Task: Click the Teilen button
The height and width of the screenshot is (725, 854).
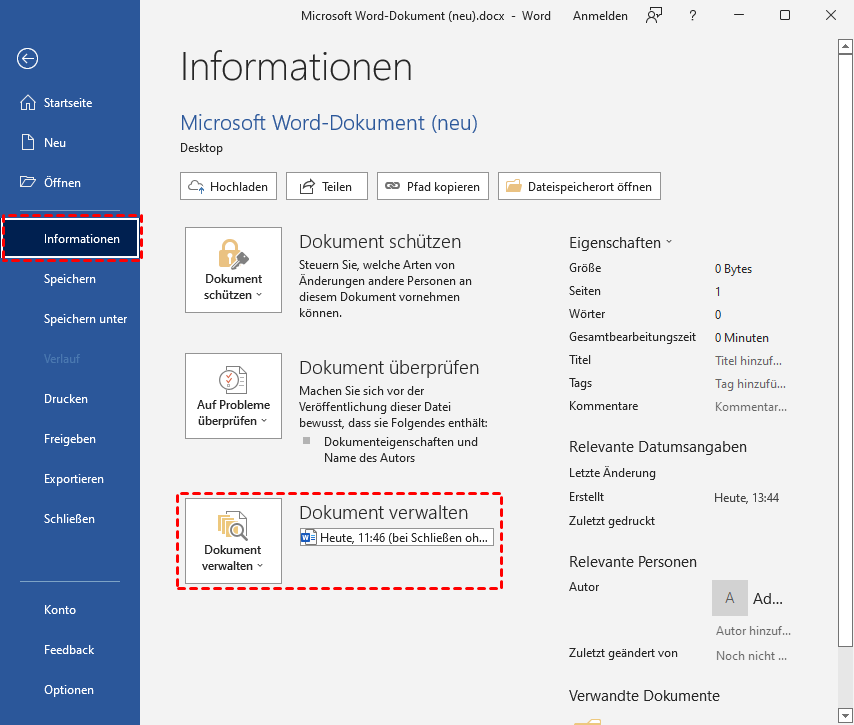Action: (x=327, y=186)
